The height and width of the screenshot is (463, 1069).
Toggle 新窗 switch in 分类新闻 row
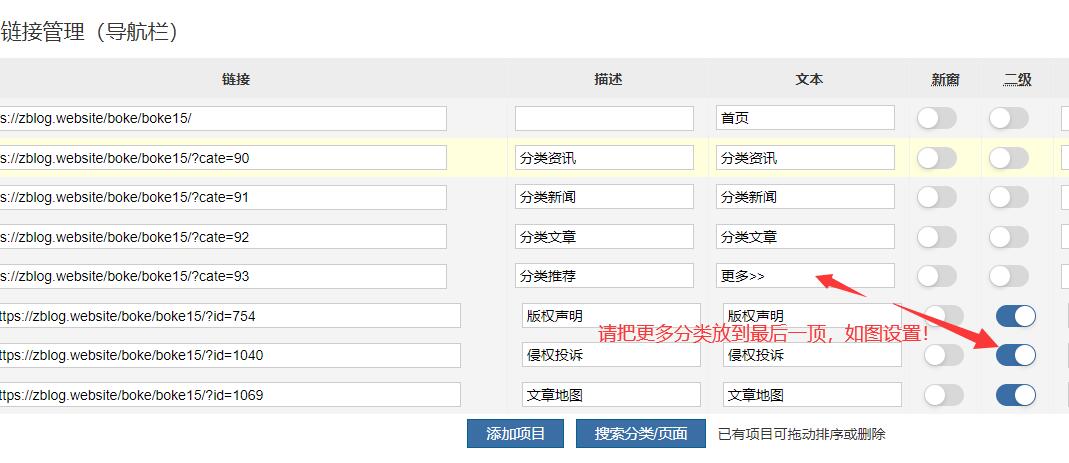[x=937, y=197]
